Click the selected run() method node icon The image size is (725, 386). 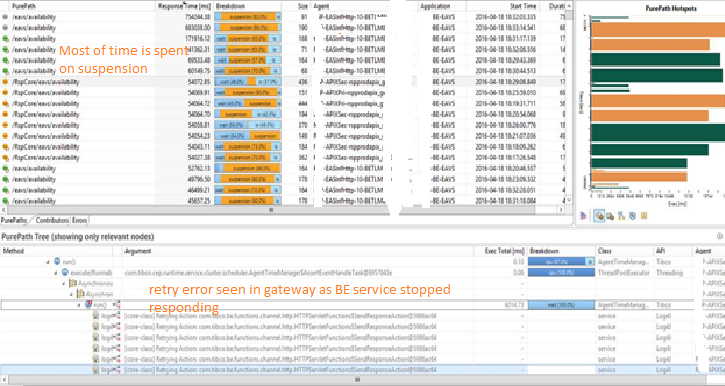[x=89, y=305]
